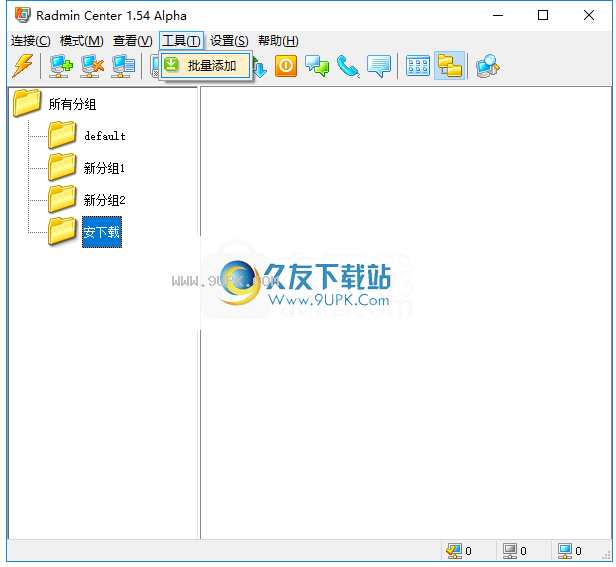616x567 pixels.
Task: Click the orange shutdown power icon
Action: pos(286,66)
